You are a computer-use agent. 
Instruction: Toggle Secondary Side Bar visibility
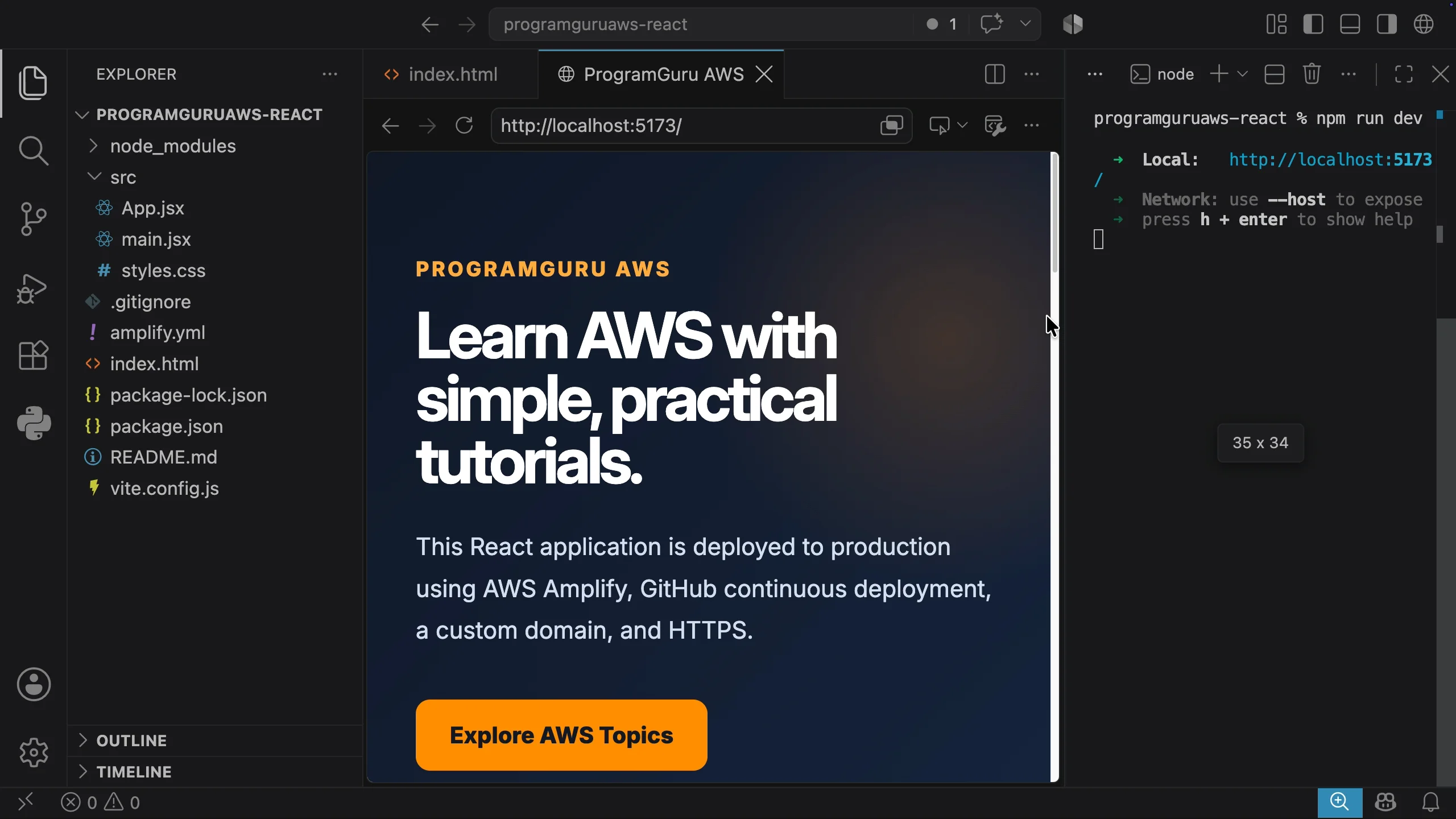tap(1387, 24)
